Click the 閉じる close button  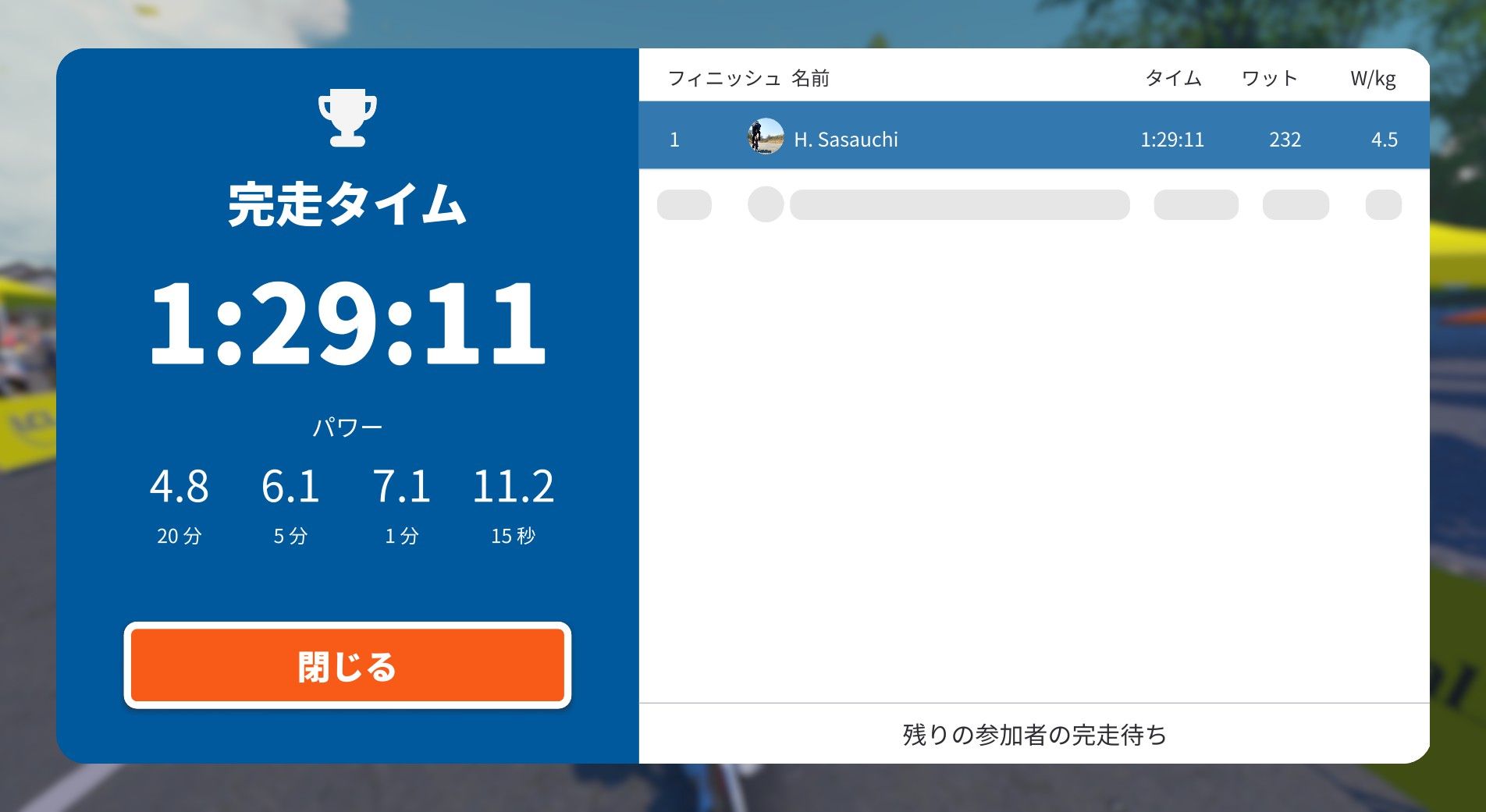[347, 665]
